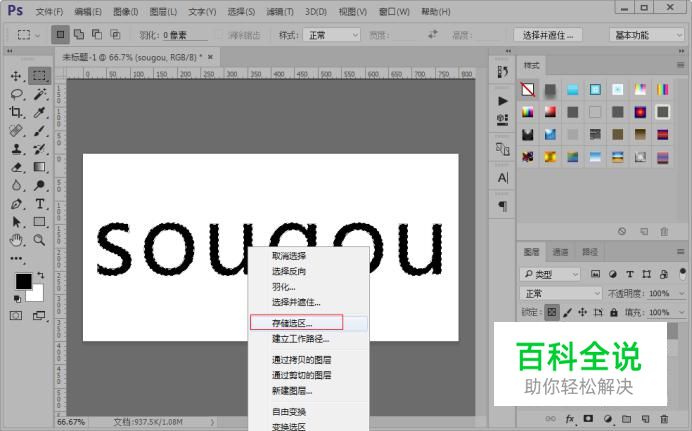Screen dimensions: 692x431
Task: Open the edit toolbar ellipsis menu
Action: coord(16,259)
